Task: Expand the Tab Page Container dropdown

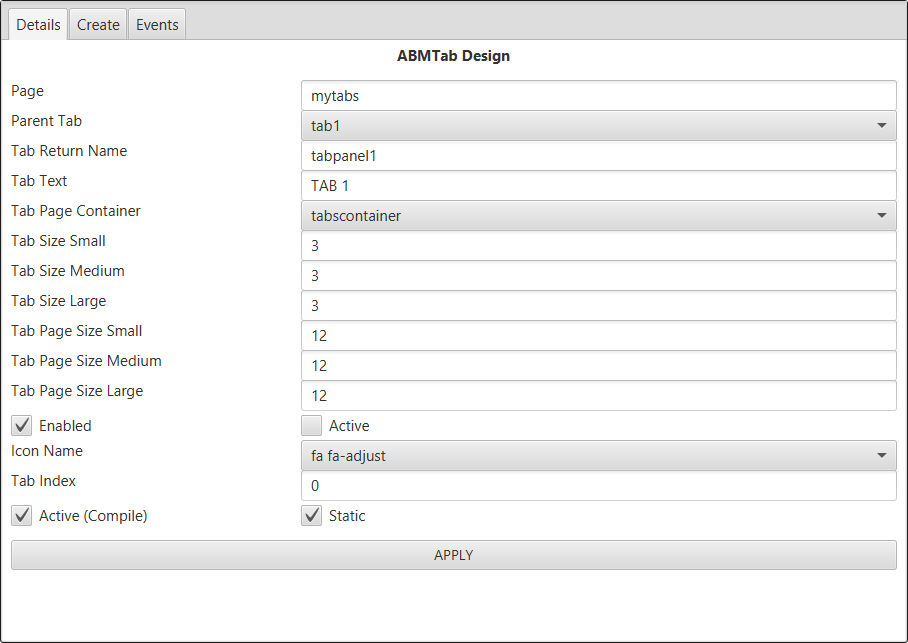Action: [x=881, y=216]
